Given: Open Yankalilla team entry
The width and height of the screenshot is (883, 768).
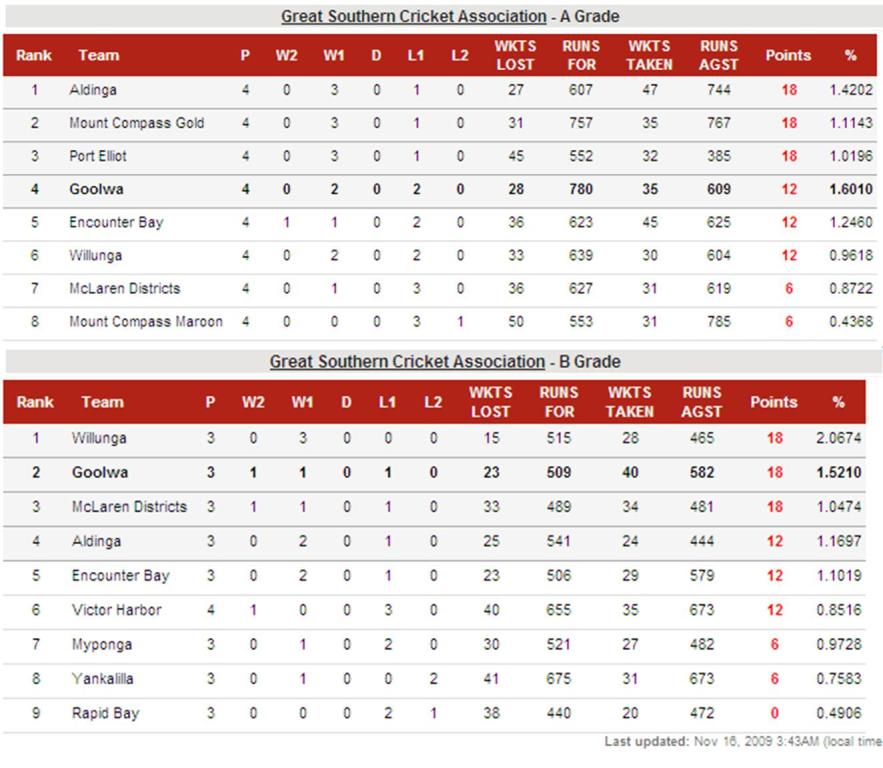Looking at the screenshot, I should click(x=102, y=678).
